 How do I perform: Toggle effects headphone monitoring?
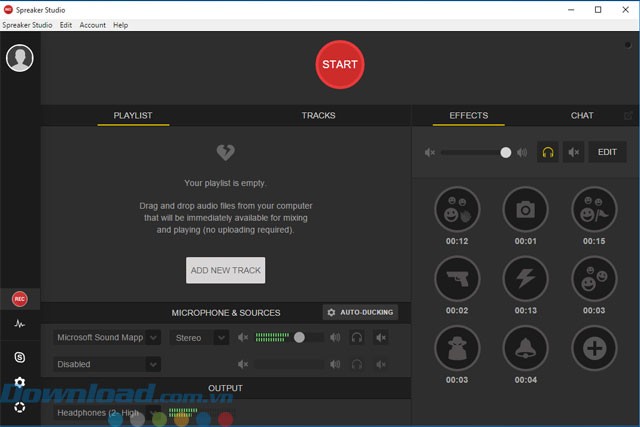click(x=548, y=152)
